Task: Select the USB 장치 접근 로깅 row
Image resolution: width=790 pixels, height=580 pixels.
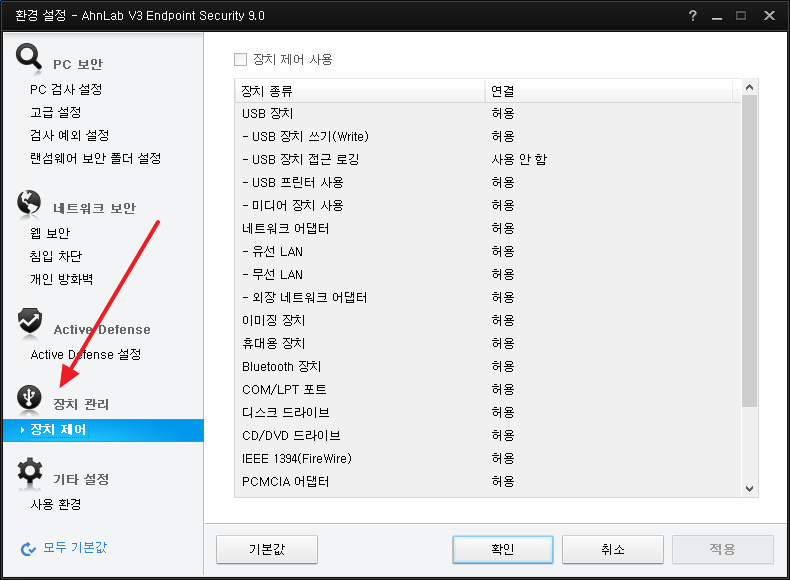Action: 488,160
